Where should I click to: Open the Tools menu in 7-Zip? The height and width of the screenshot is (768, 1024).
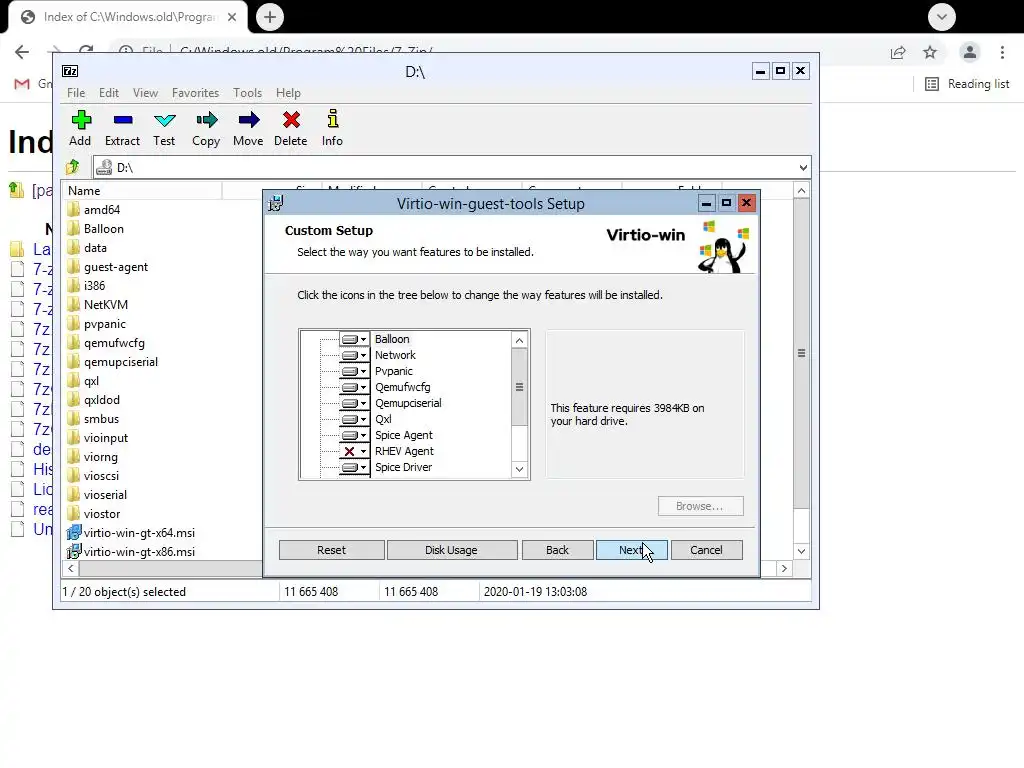pos(248,93)
